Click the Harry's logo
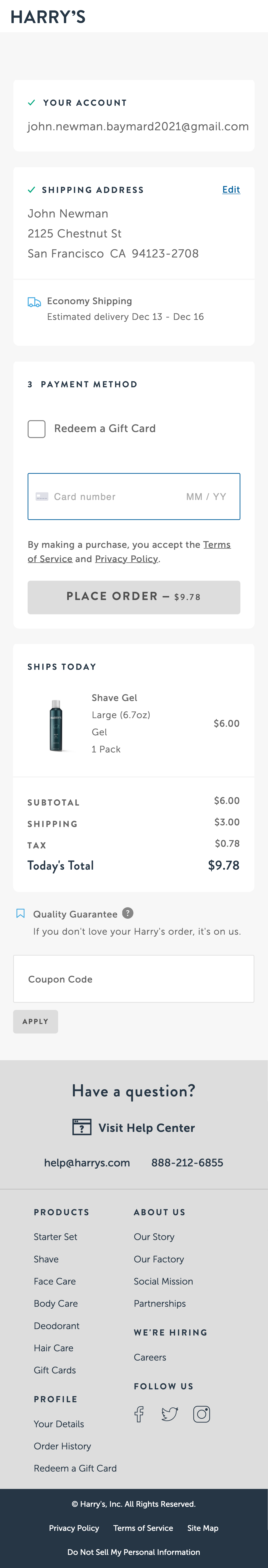The image size is (268, 1568). [48, 17]
